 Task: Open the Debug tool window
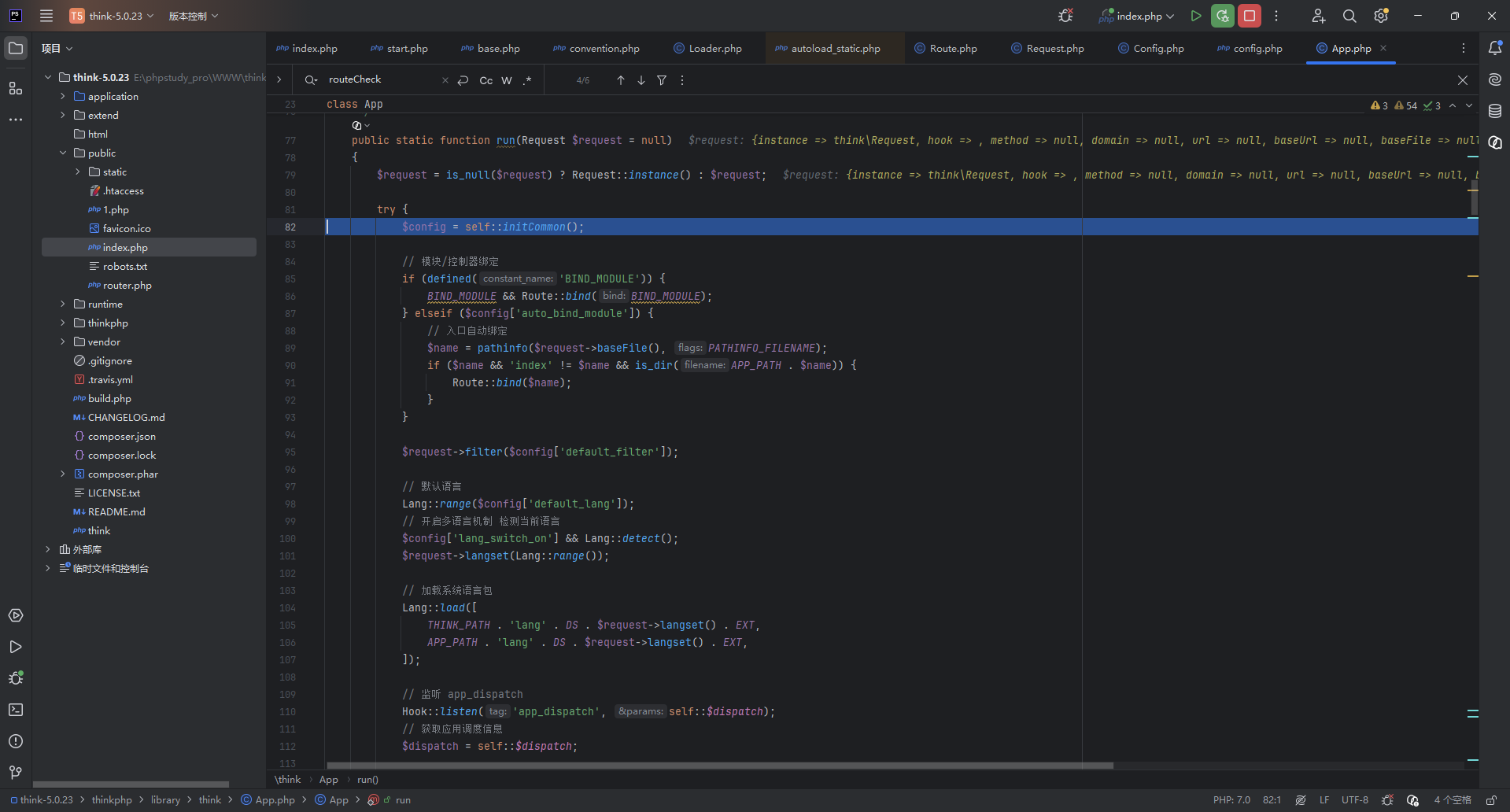(x=16, y=678)
